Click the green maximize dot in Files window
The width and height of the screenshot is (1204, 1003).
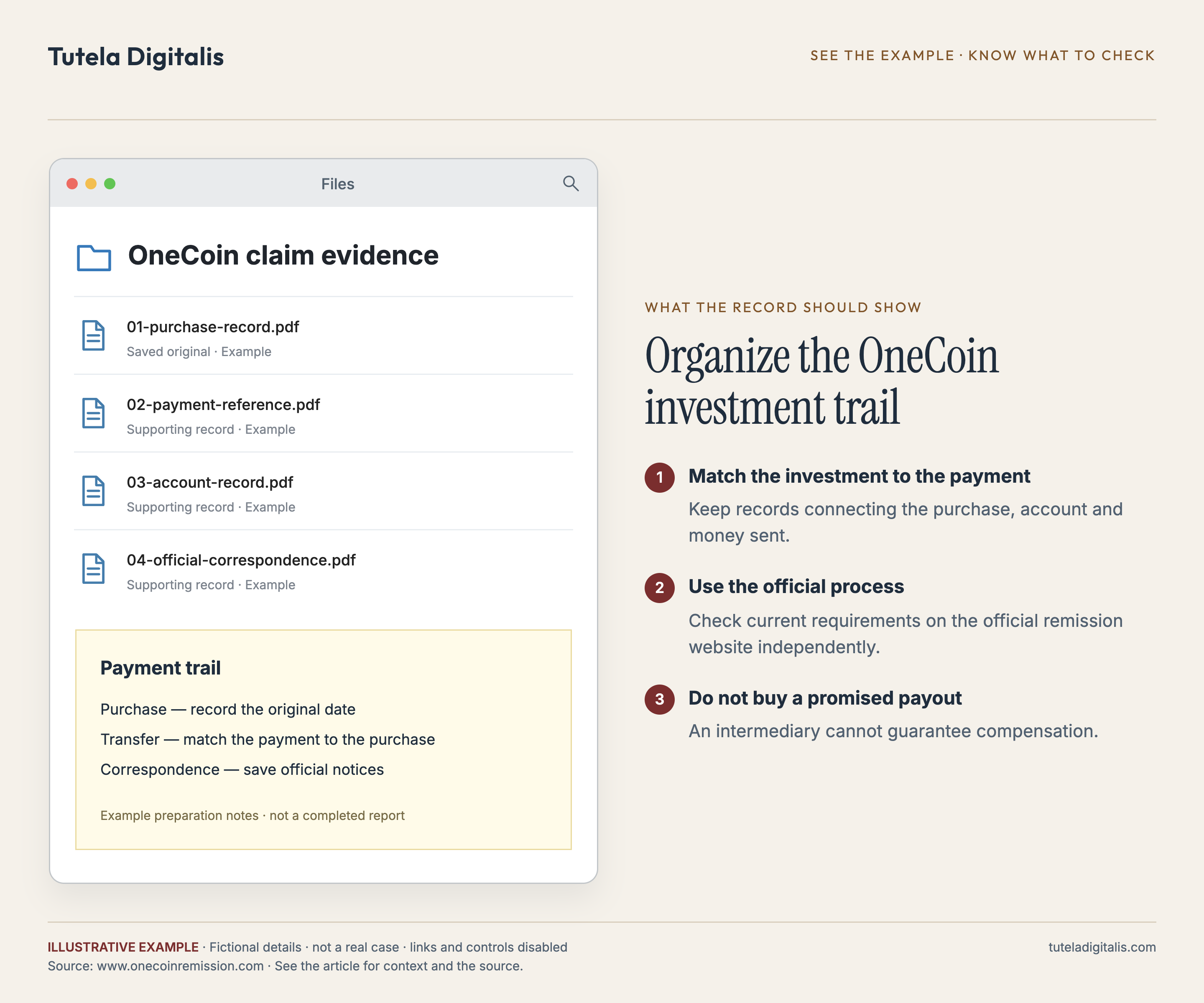110,183
